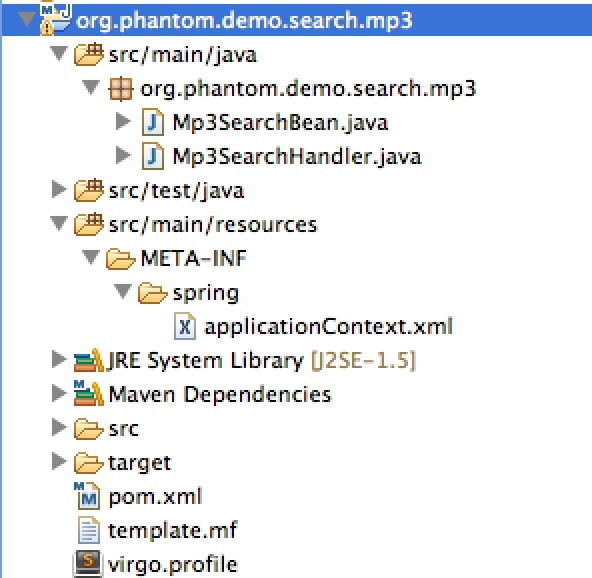Collapse the spring folder
This screenshot has height=578, width=592.
(123, 291)
